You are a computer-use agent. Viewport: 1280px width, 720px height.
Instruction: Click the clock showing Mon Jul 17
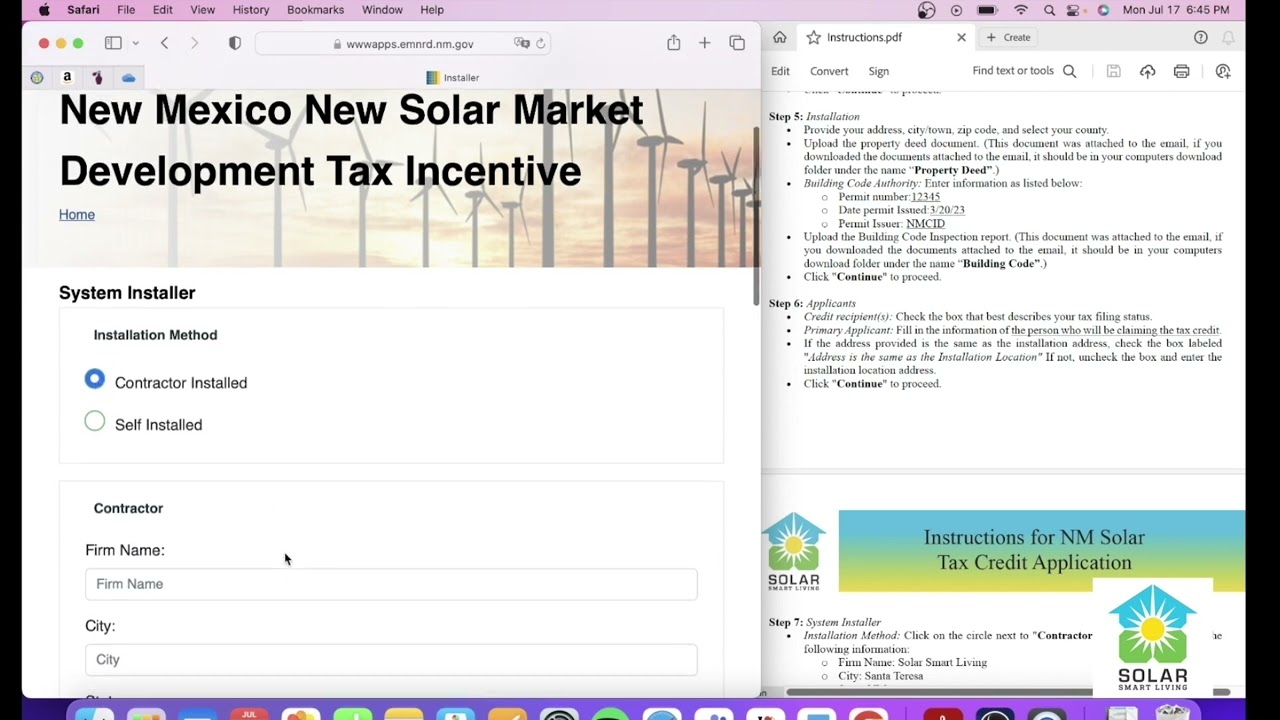[x=1176, y=10]
